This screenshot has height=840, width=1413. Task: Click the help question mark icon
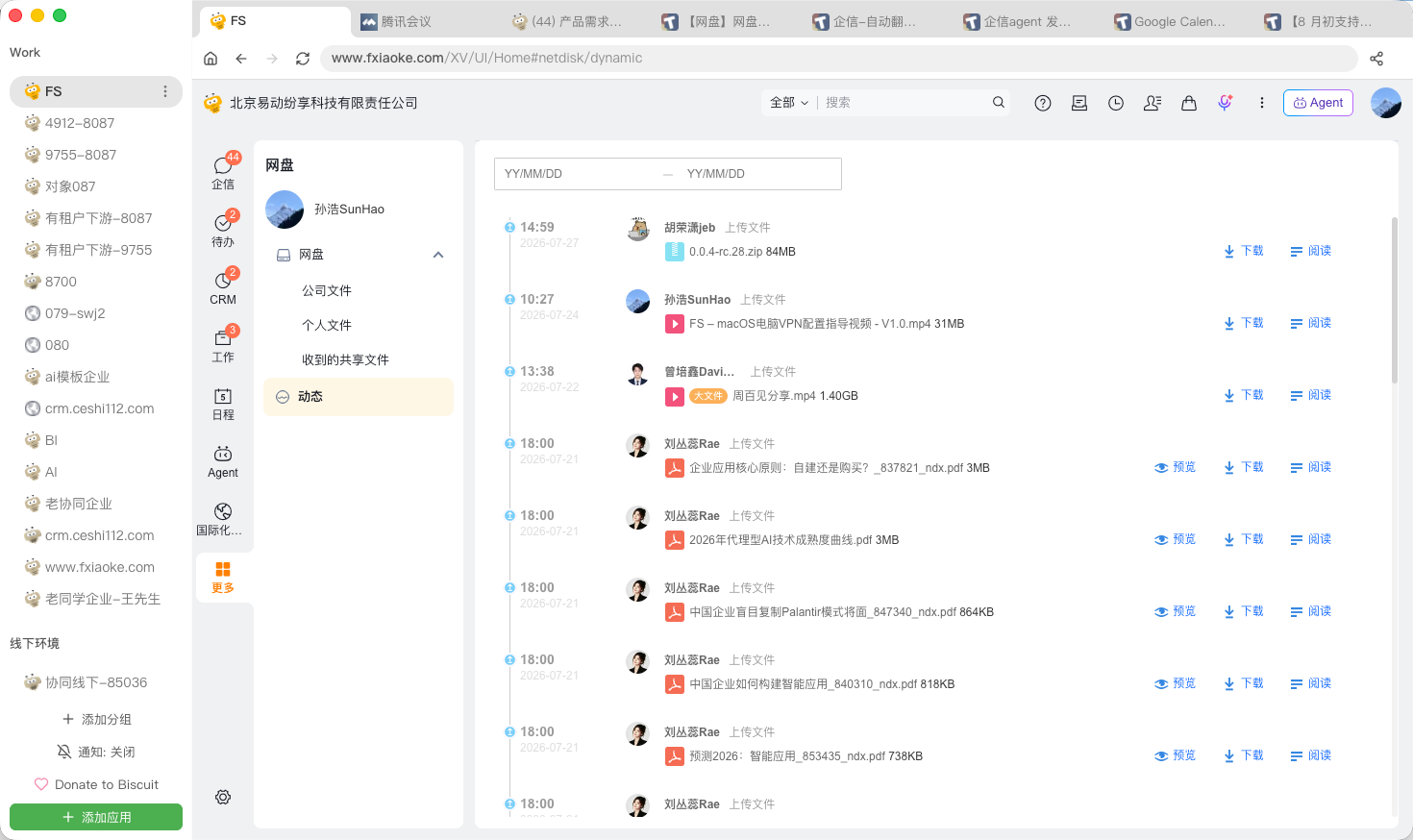click(x=1043, y=103)
